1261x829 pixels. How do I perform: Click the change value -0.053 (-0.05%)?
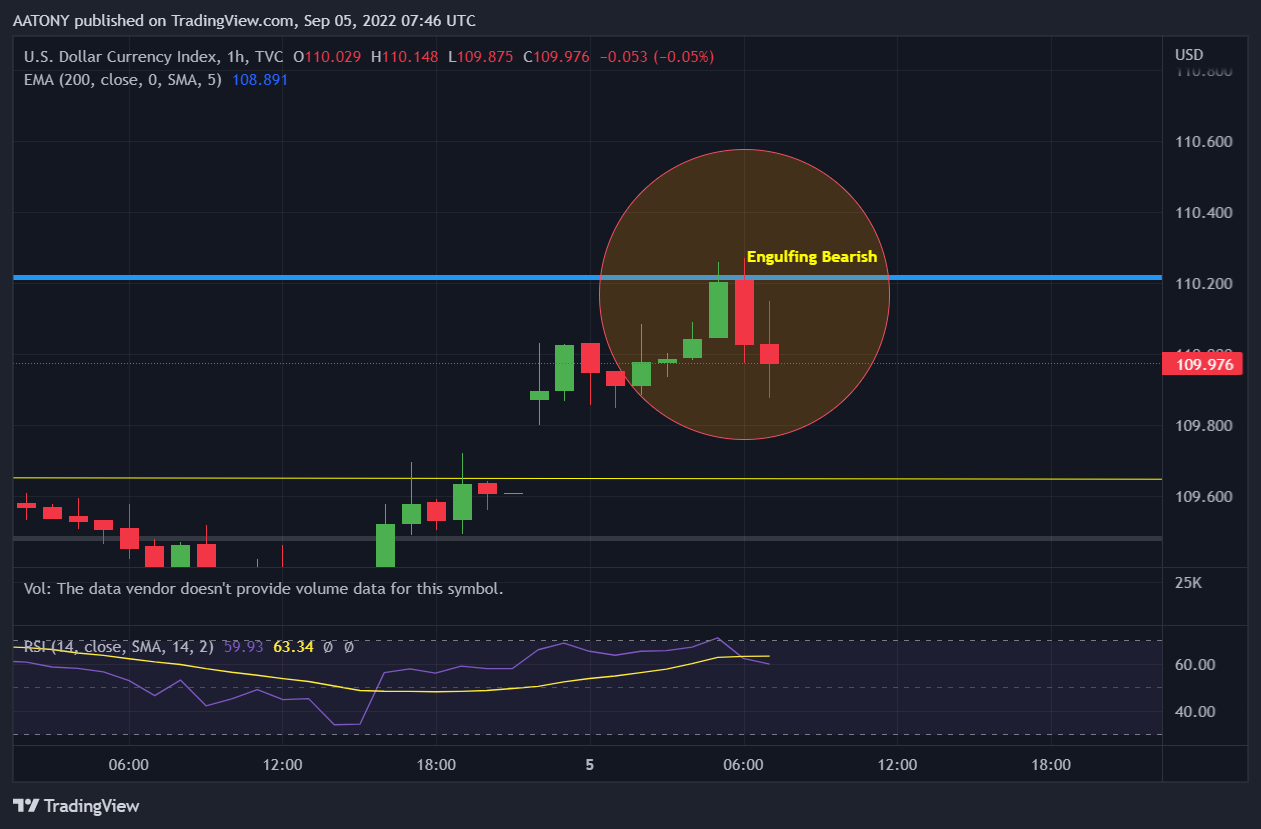(x=657, y=57)
